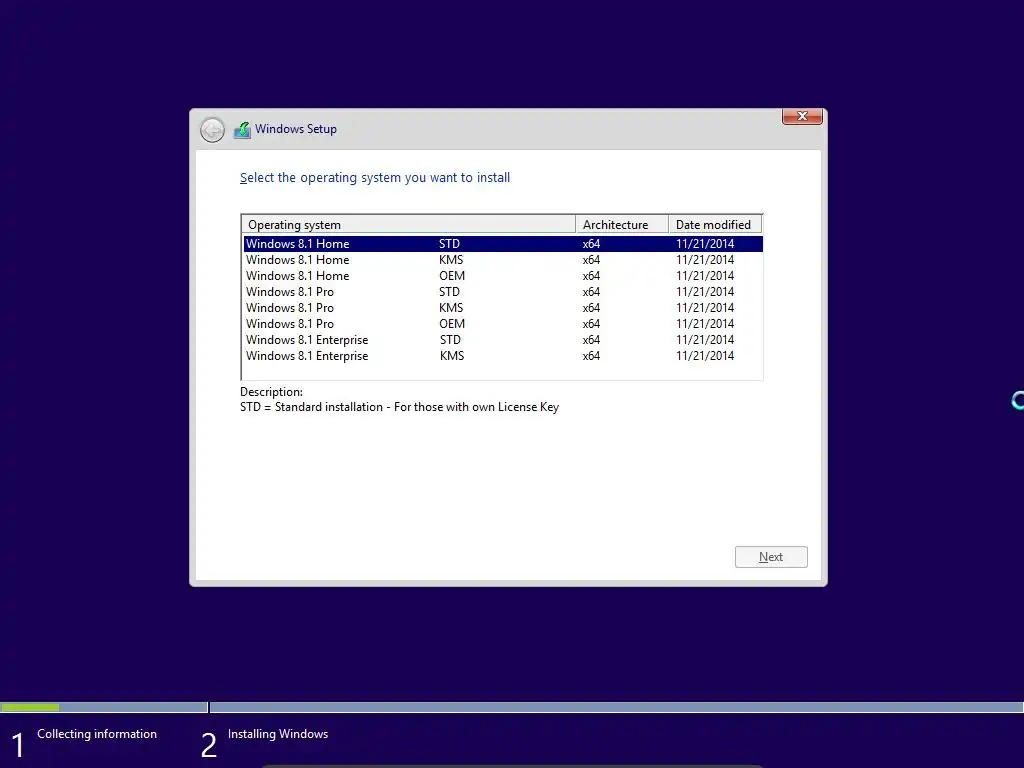Select Windows 8.1 Pro OEM row
This screenshot has width=1024, height=768.
[x=503, y=324]
